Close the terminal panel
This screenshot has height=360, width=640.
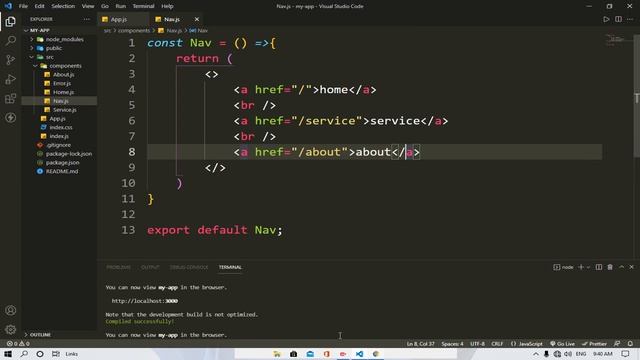coord(631,267)
